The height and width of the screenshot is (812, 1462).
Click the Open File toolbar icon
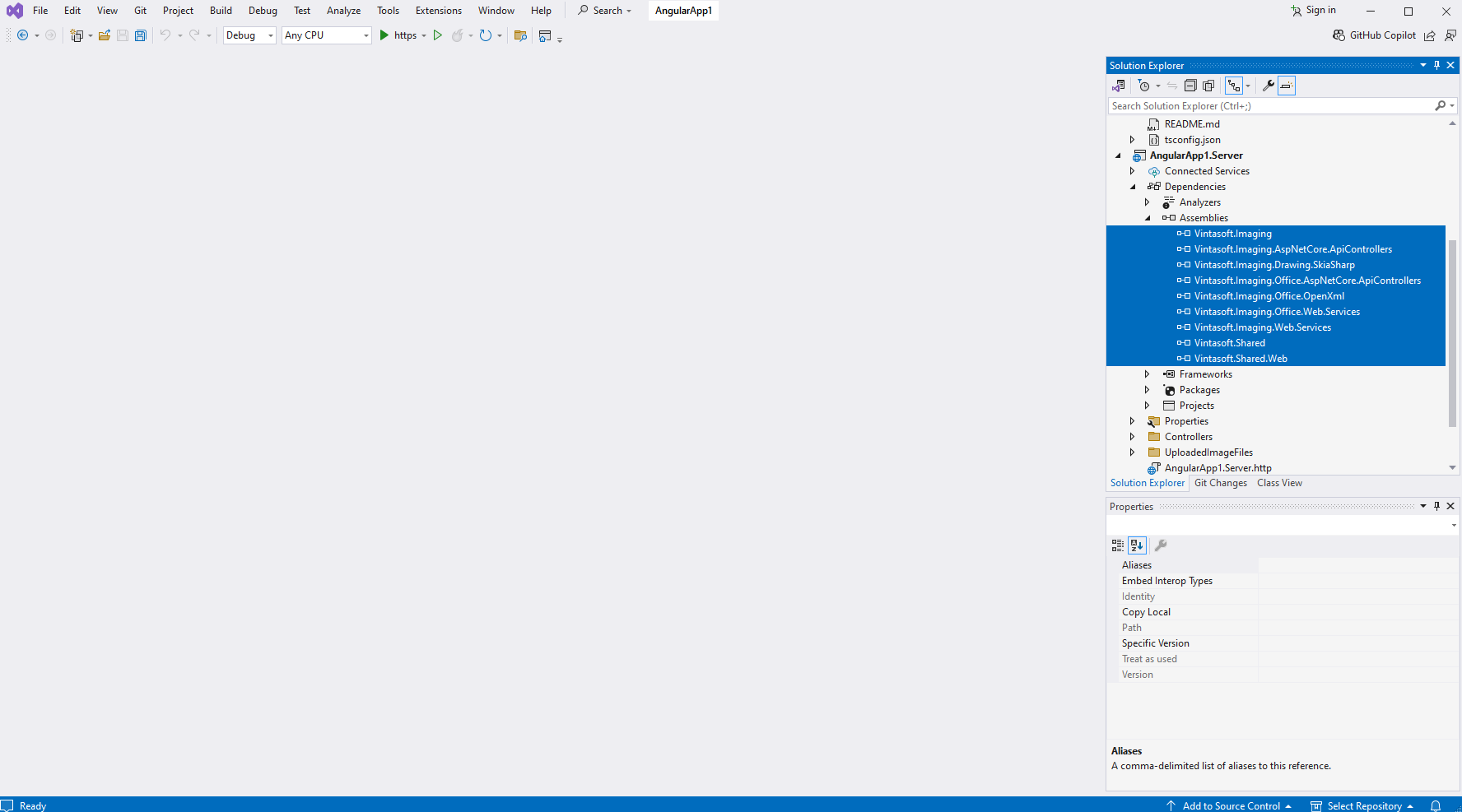point(105,35)
